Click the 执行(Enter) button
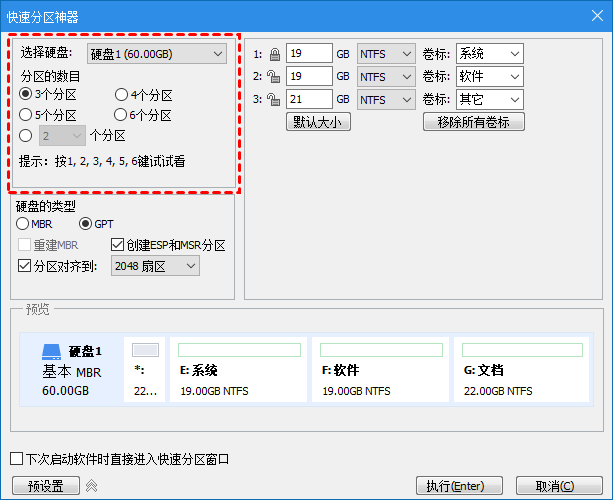This screenshot has width=613, height=500. [459, 486]
